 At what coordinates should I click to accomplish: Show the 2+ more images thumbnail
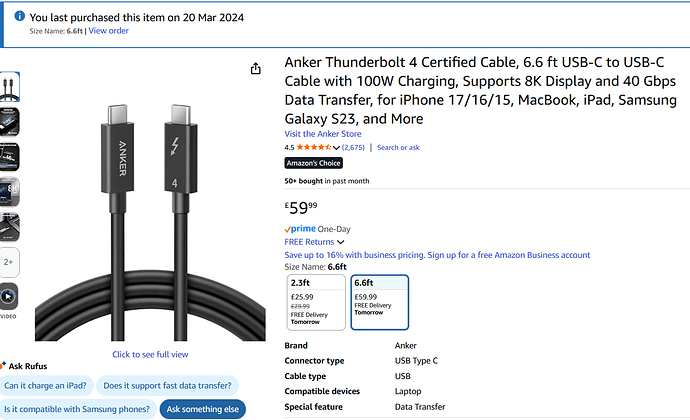[x=7, y=262]
